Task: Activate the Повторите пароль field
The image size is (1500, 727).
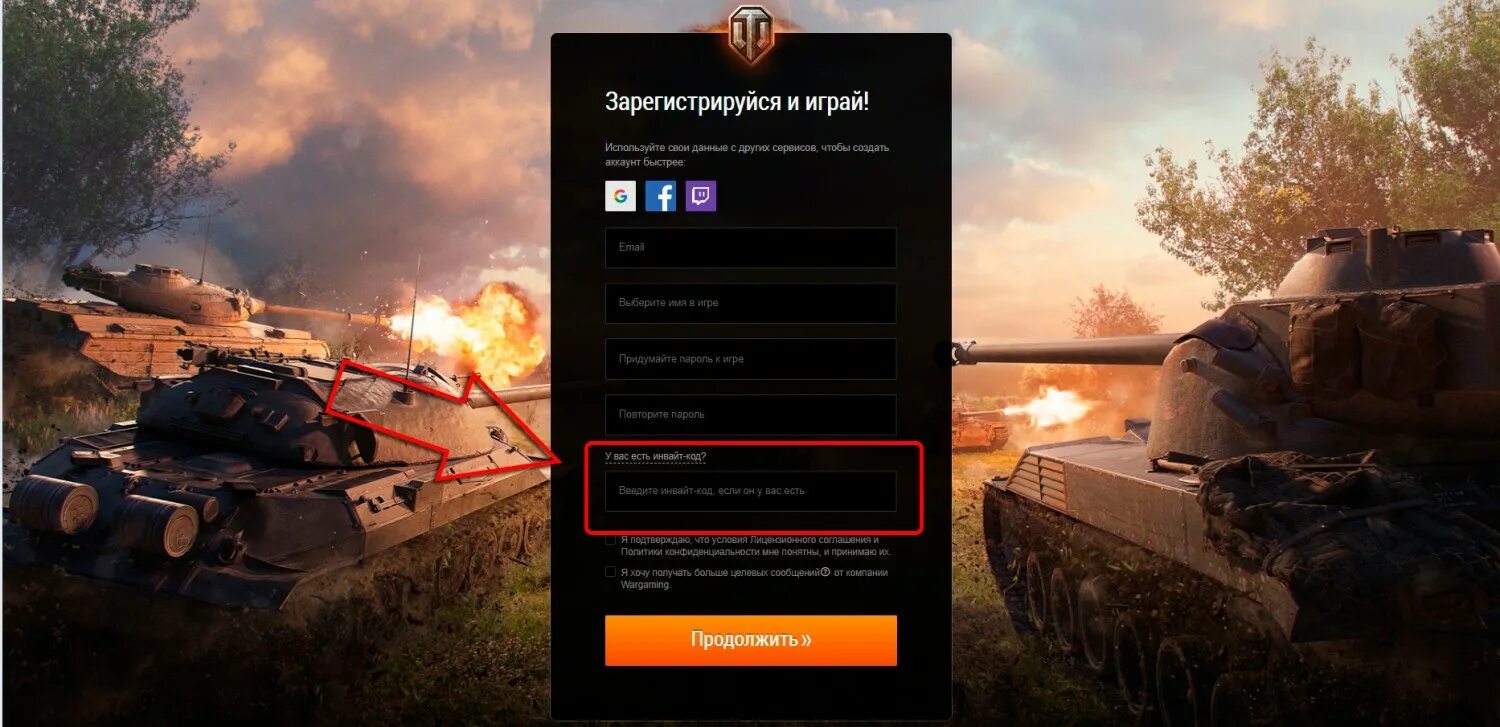Action: [750, 414]
